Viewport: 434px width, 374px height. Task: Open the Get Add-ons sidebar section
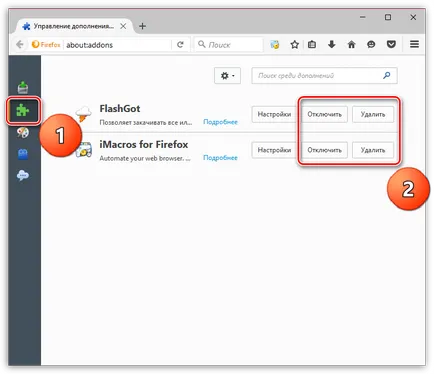(23, 87)
